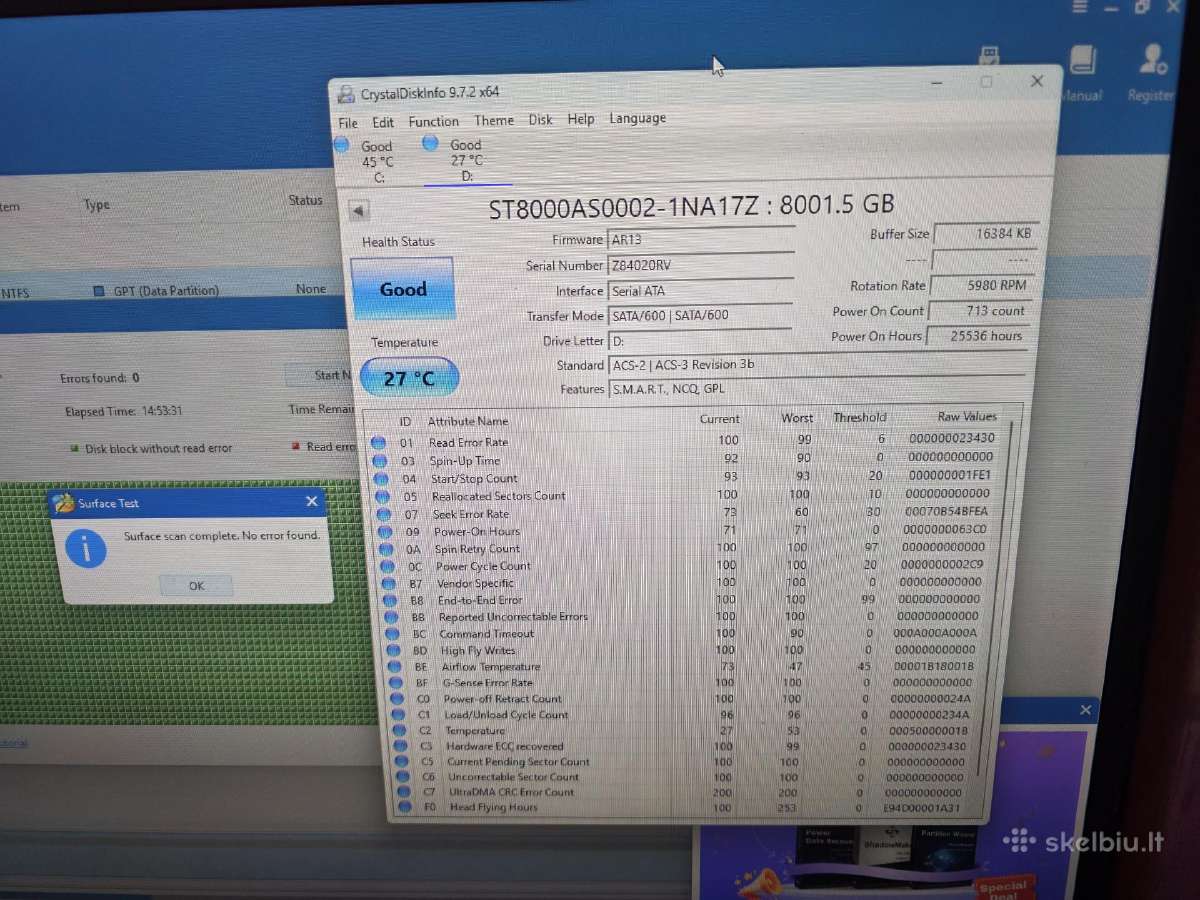Click the Raw Values column header

point(966,416)
